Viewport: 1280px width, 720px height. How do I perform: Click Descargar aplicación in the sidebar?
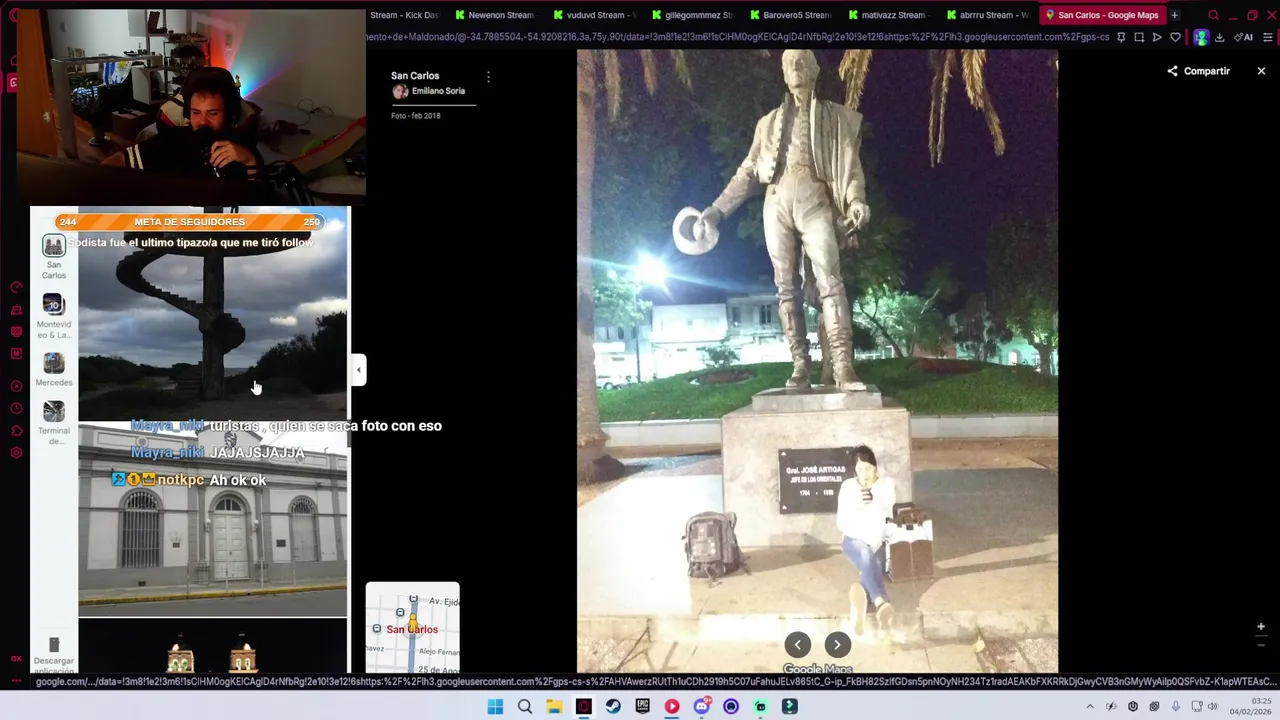[54, 654]
